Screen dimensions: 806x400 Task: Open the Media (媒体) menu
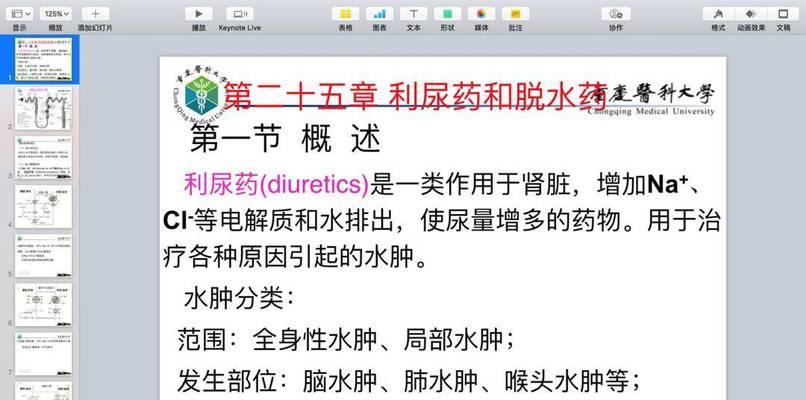pyautogui.click(x=481, y=14)
